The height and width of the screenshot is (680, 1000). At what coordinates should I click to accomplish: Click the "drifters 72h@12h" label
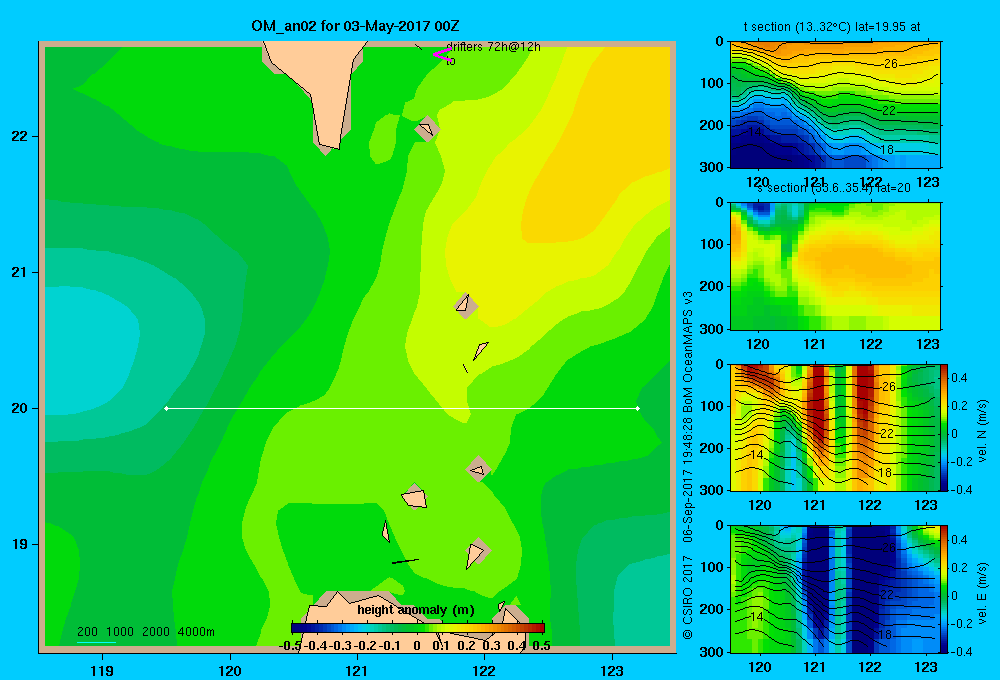(x=493, y=47)
